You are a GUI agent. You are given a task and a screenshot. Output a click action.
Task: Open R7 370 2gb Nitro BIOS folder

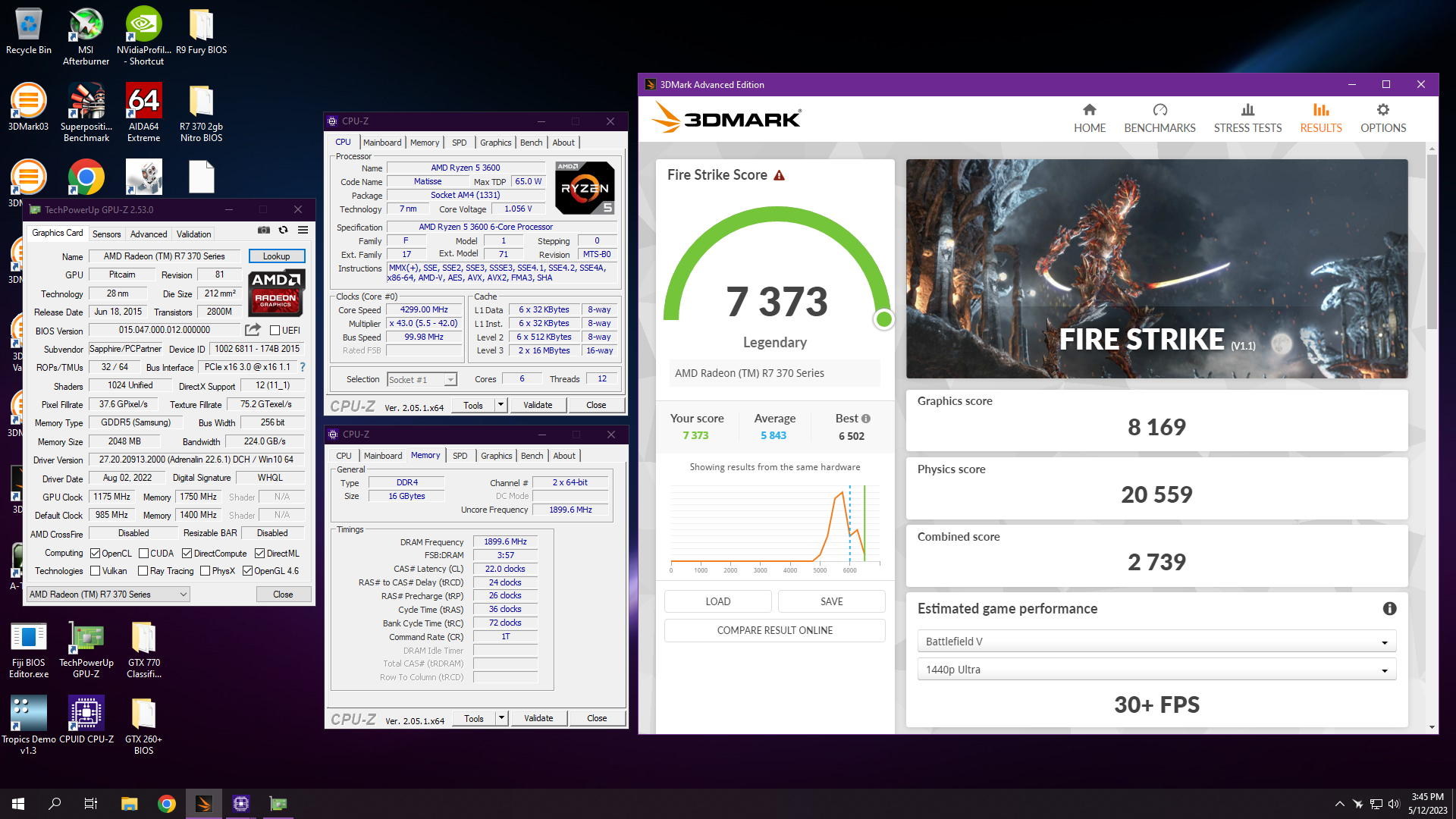(201, 112)
